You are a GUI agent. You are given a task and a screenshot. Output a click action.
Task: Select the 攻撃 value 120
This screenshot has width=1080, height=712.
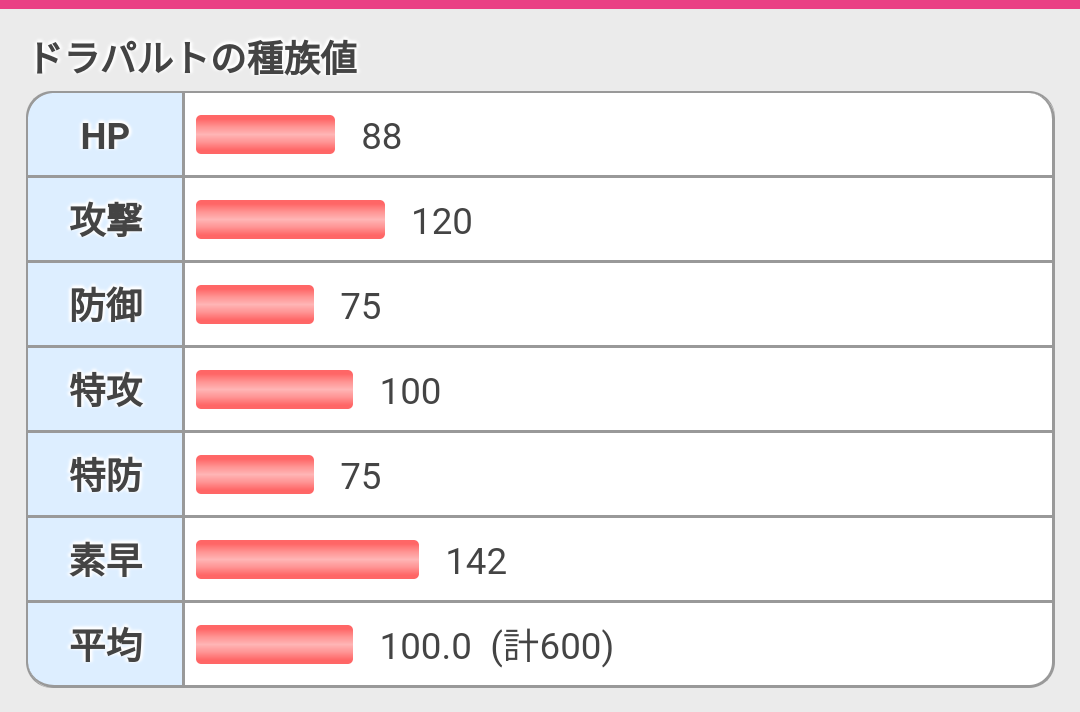point(442,222)
